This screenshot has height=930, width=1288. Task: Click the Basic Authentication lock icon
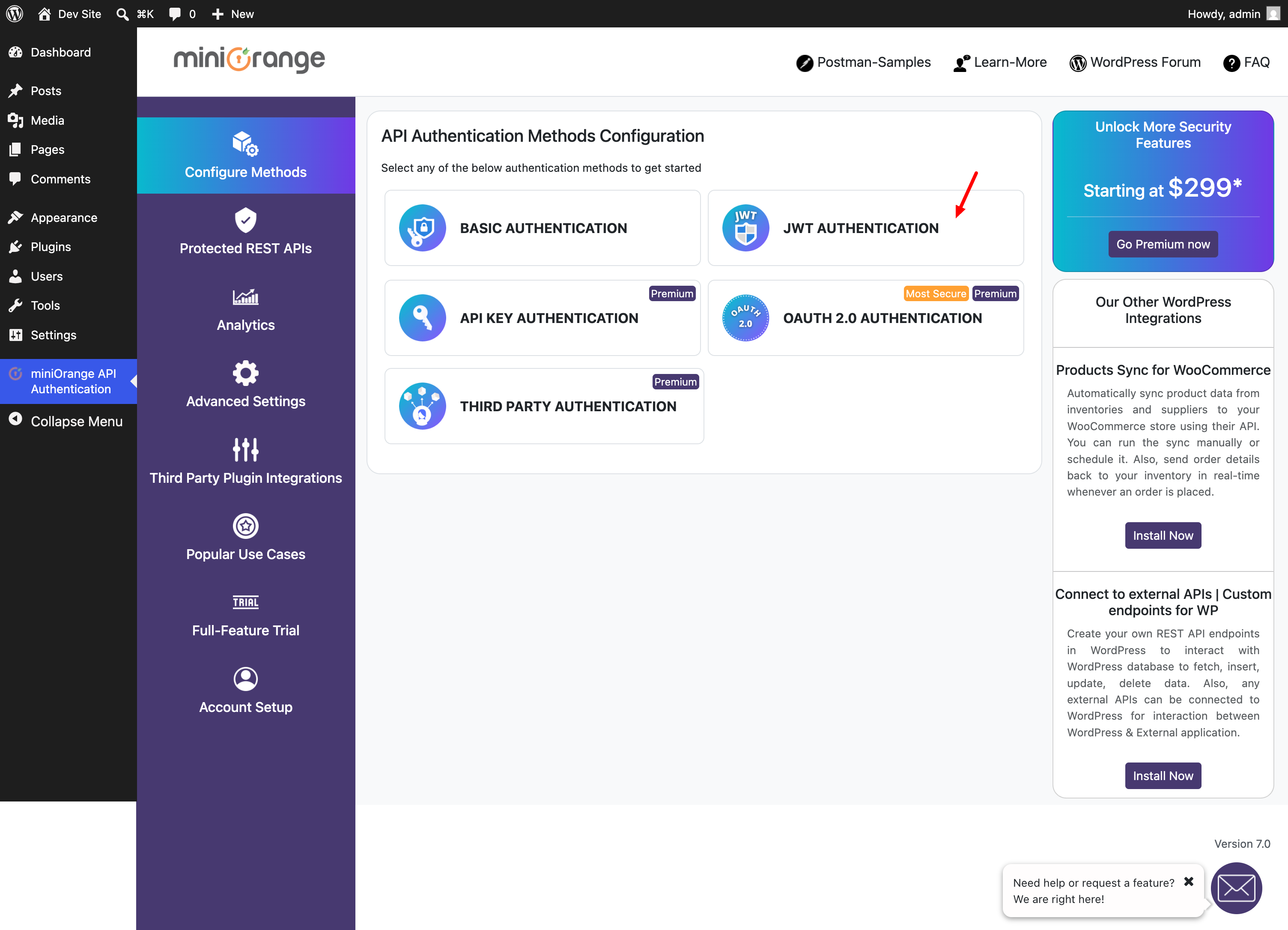423,228
